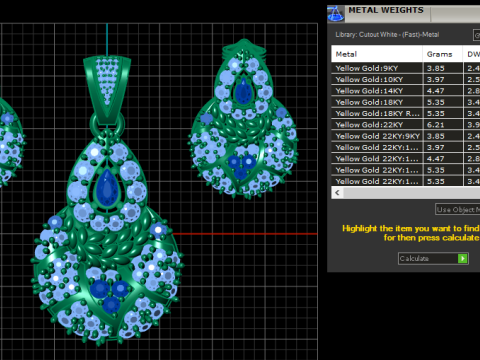Image resolution: width=480 pixels, height=360 pixels.
Task: Select the Yellow Gold:18KY row
Action: [406, 102]
